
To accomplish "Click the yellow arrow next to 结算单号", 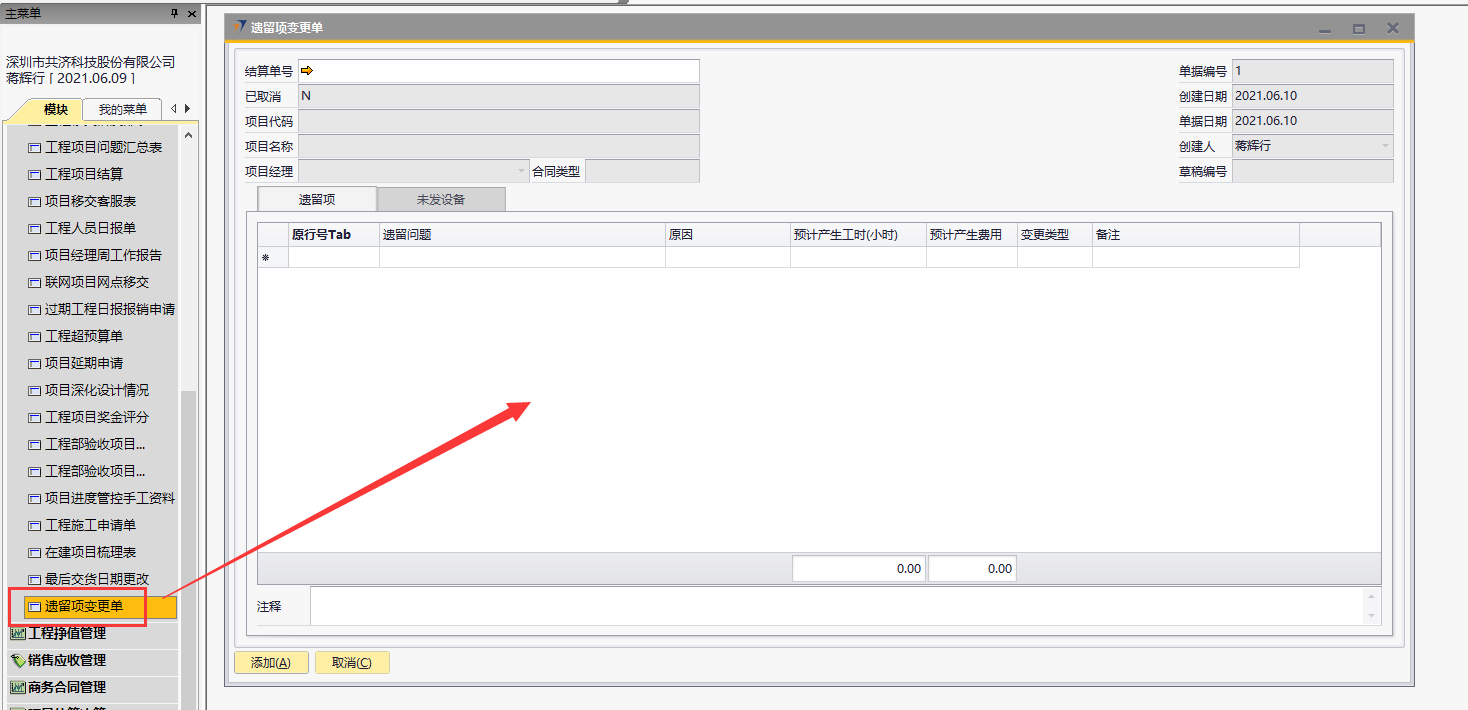I will (307, 71).
